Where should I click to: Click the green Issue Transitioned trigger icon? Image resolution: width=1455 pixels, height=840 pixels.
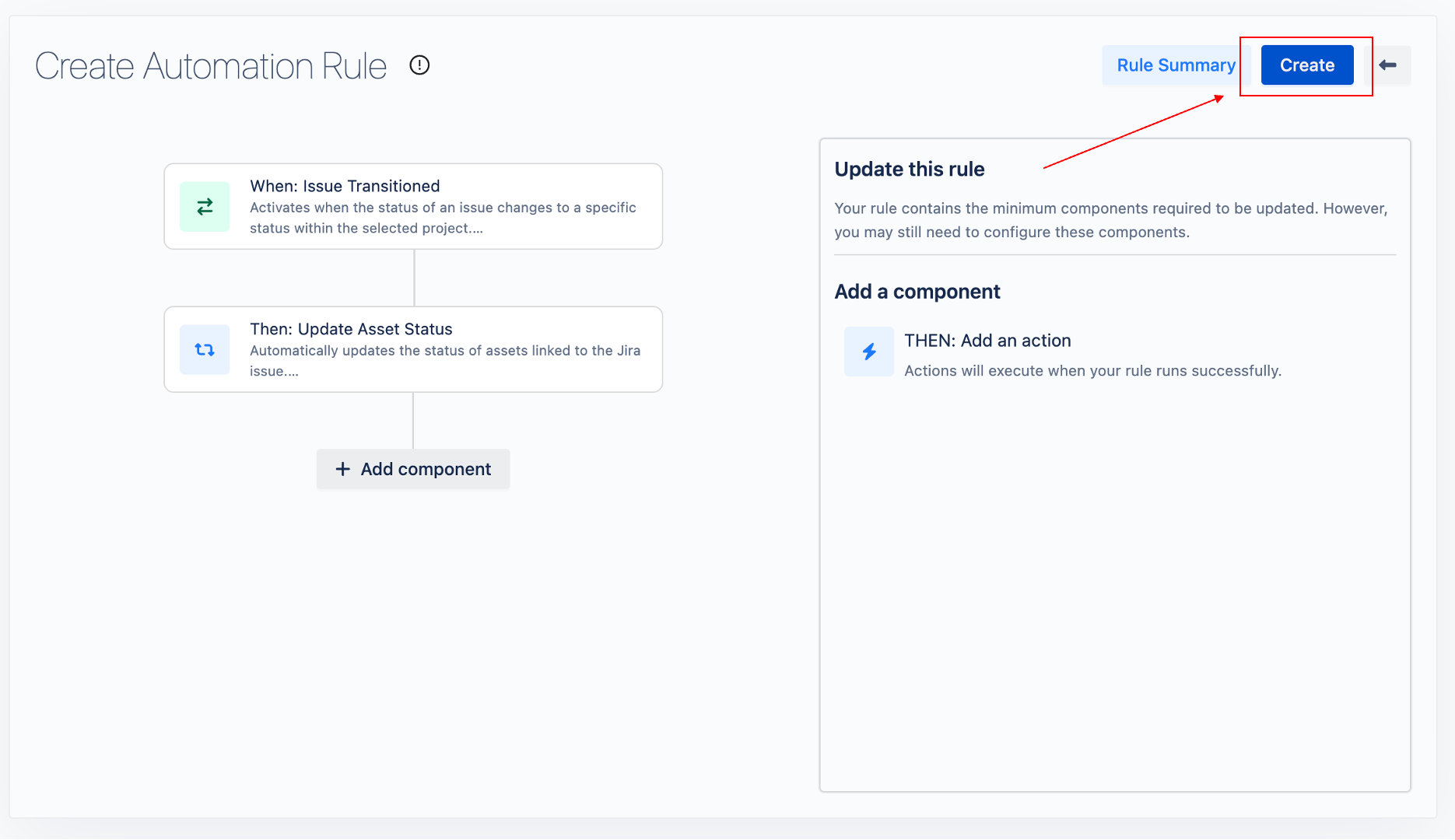click(x=205, y=207)
